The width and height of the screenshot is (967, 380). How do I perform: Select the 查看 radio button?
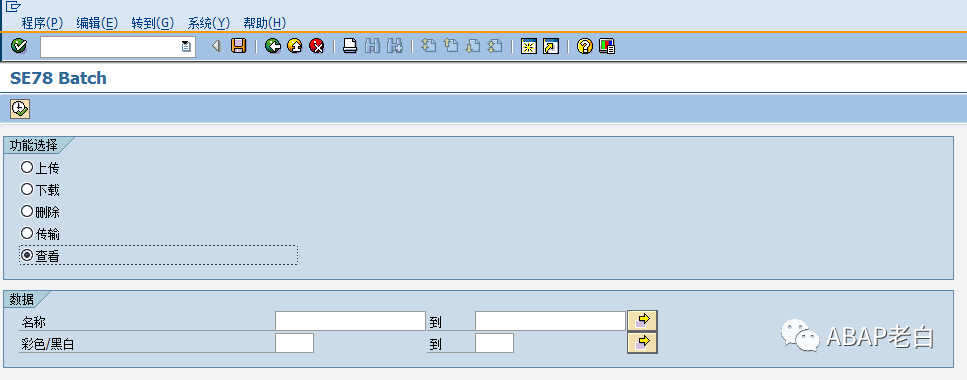pos(27,255)
